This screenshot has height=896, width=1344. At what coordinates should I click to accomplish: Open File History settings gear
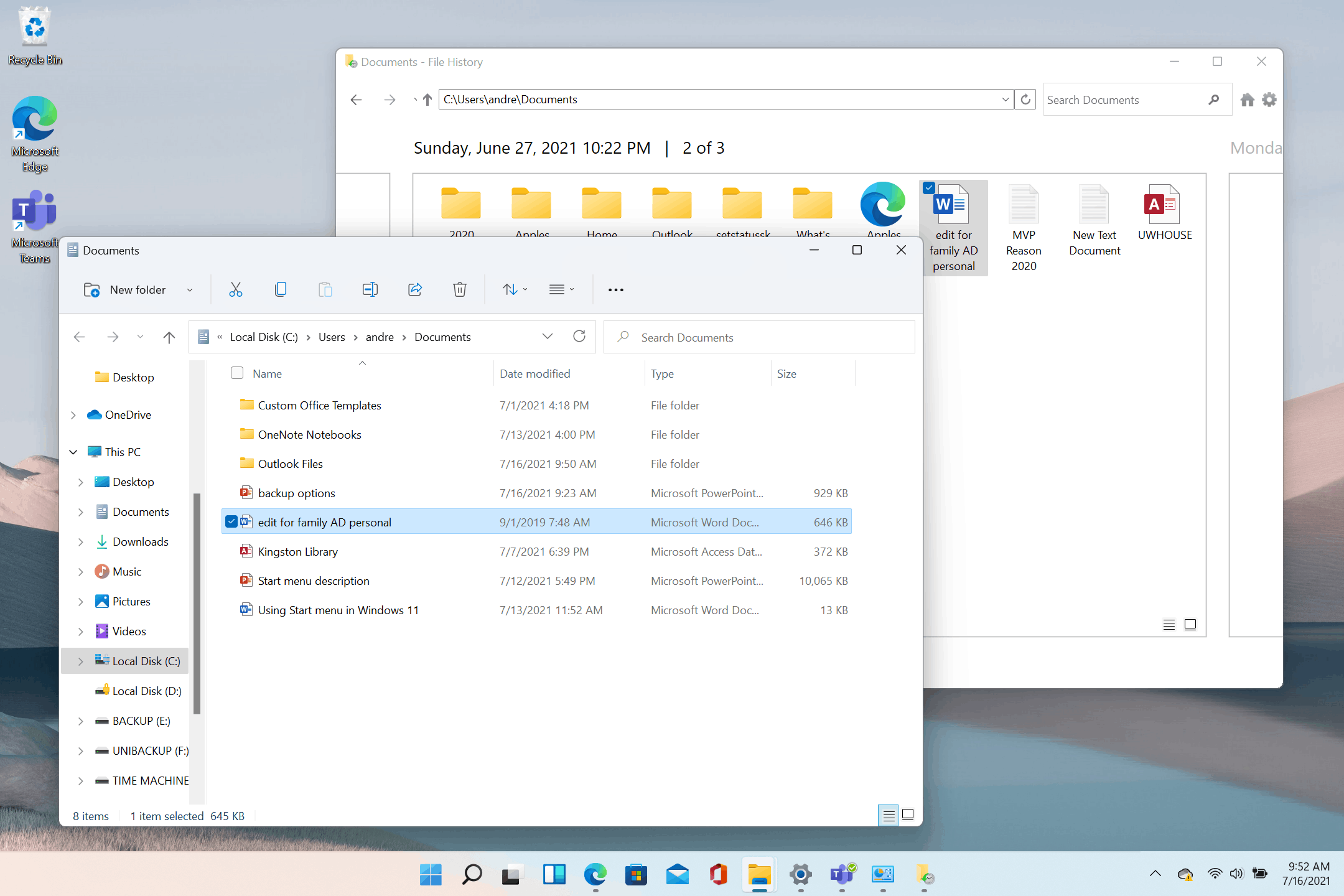click(1269, 100)
